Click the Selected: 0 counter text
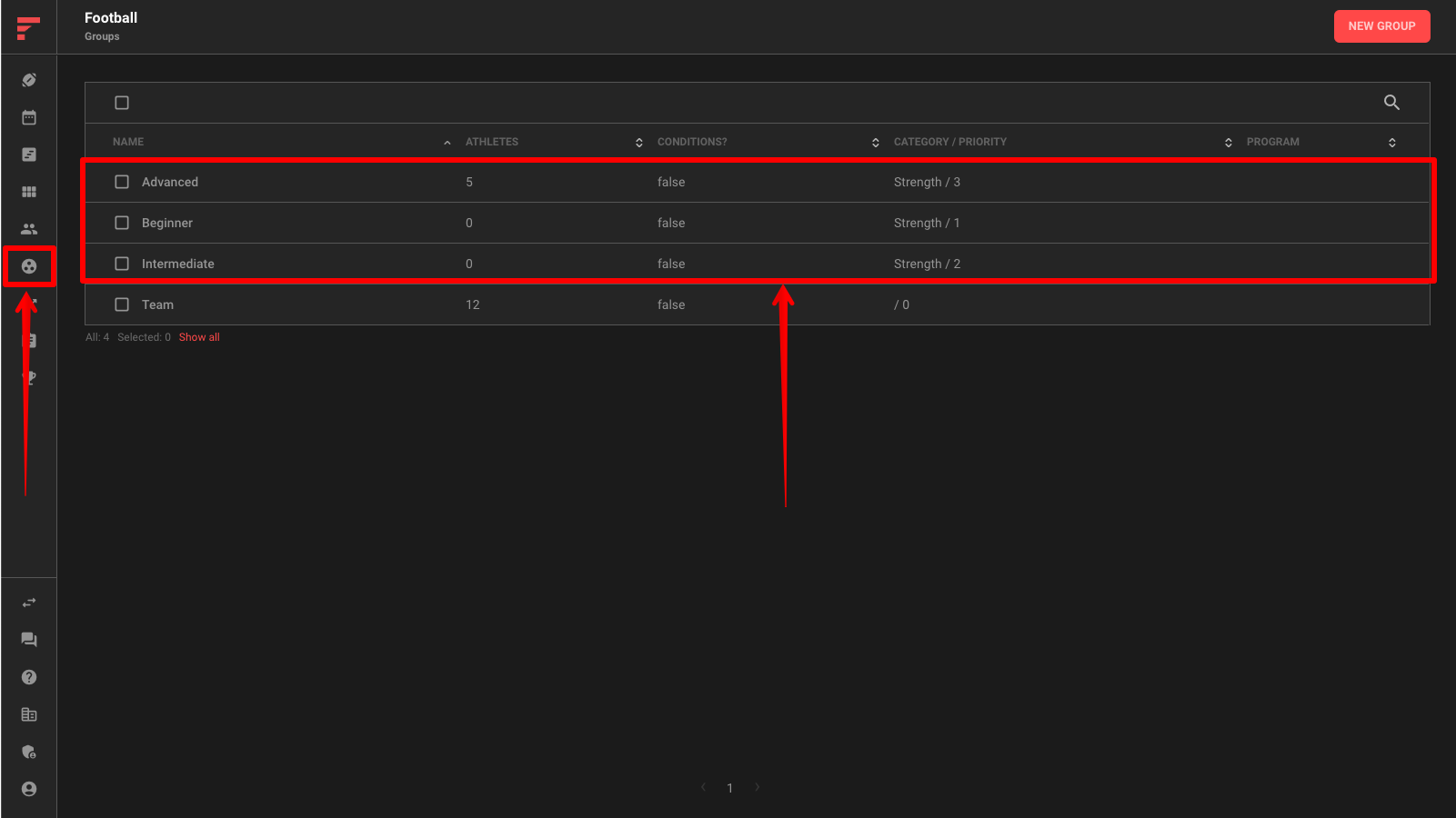 [144, 337]
